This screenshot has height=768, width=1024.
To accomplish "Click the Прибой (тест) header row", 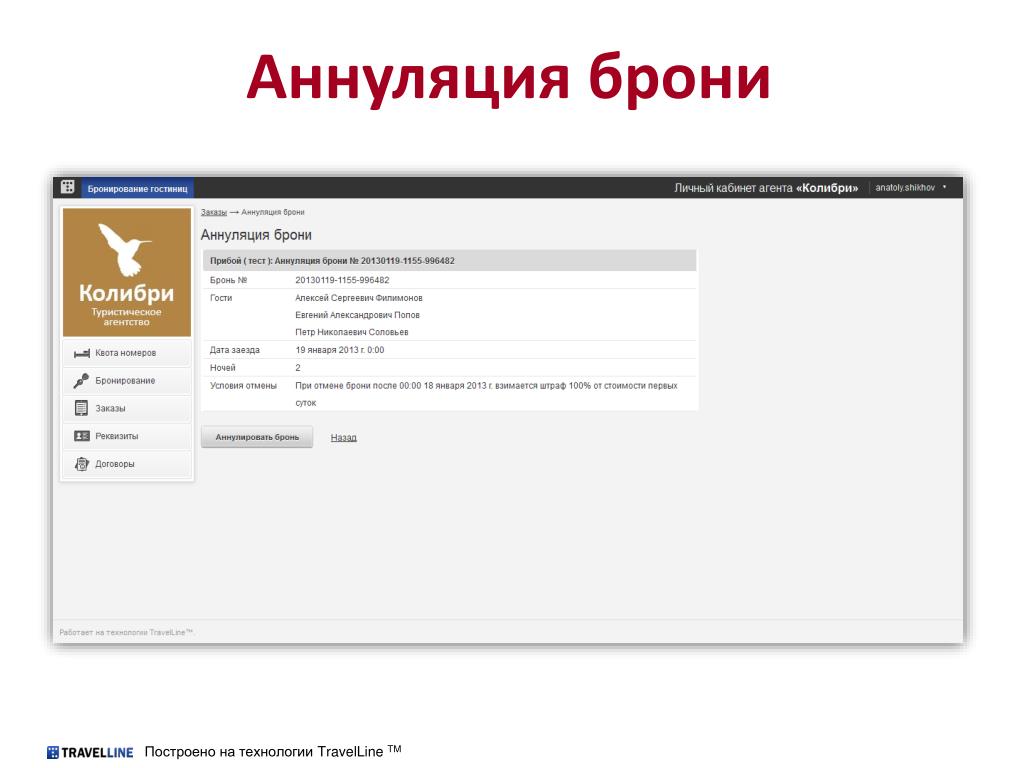I will 449,261.
